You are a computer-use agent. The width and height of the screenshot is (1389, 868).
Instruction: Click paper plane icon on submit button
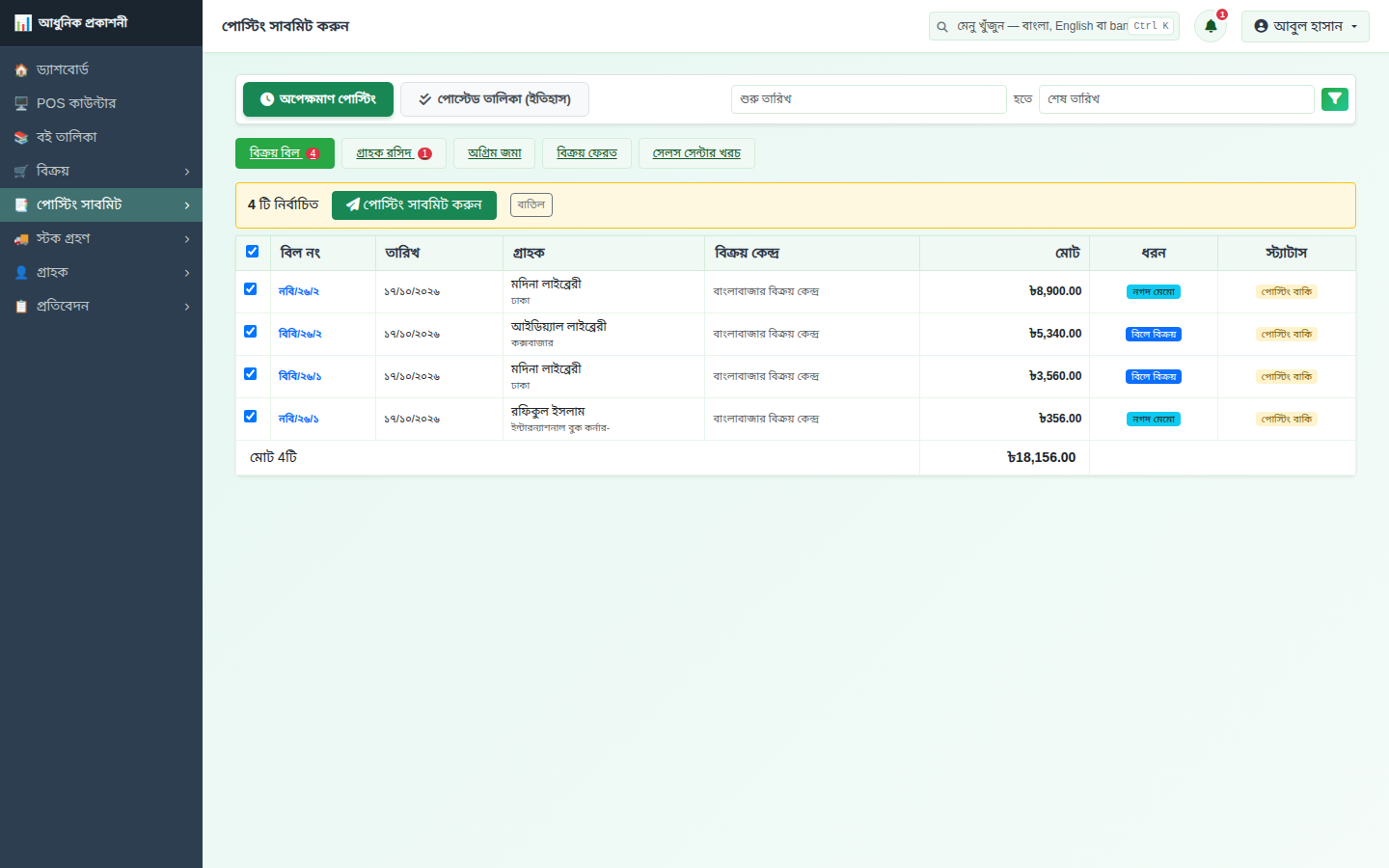tap(353, 204)
